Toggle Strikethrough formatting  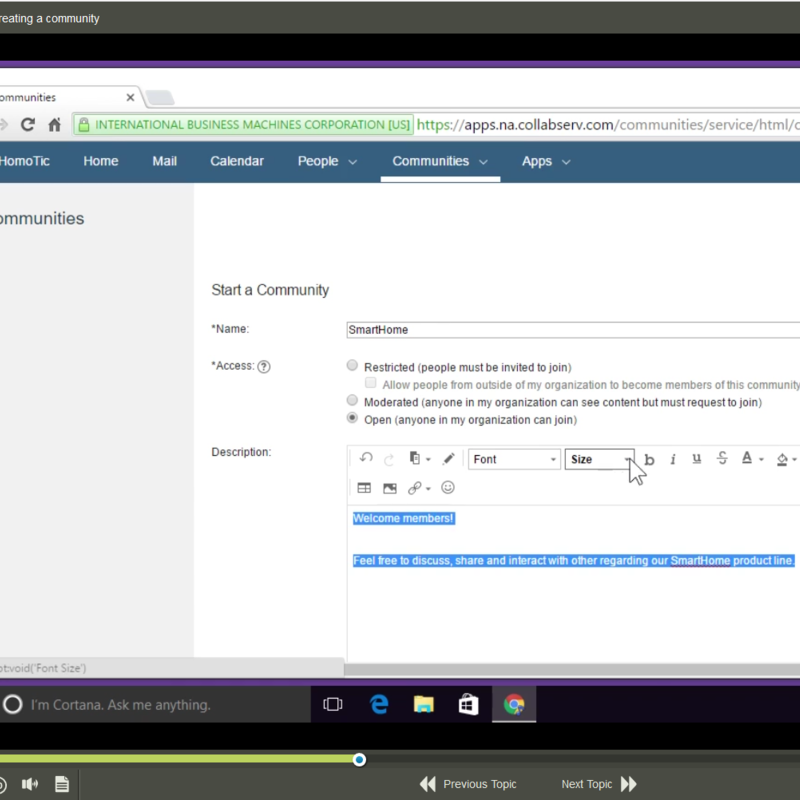click(x=722, y=458)
